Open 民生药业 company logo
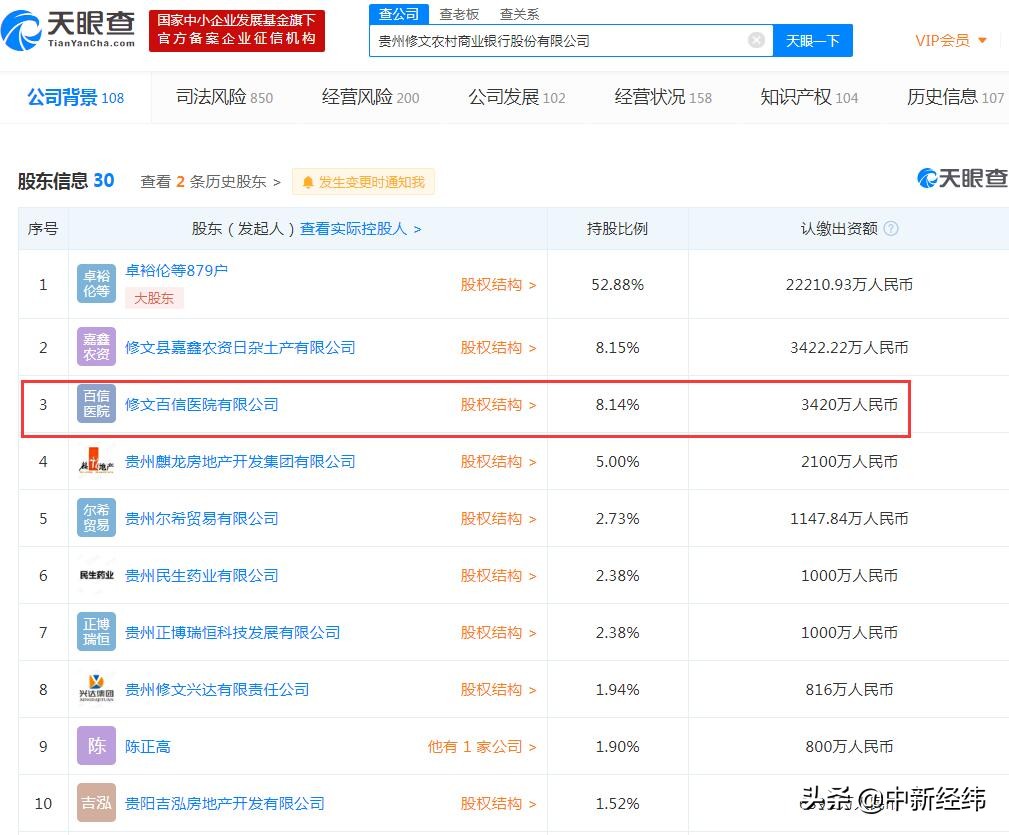Screen dimensions: 1009x835 pyautogui.click(x=97, y=575)
